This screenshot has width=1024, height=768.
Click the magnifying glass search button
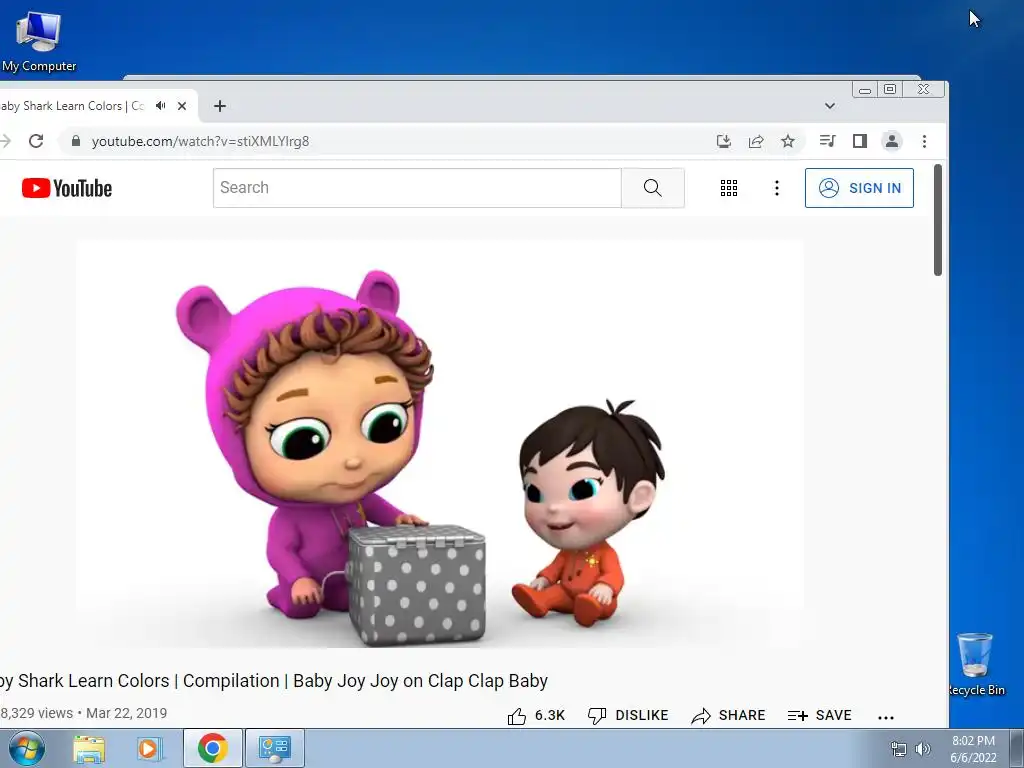click(652, 188)
